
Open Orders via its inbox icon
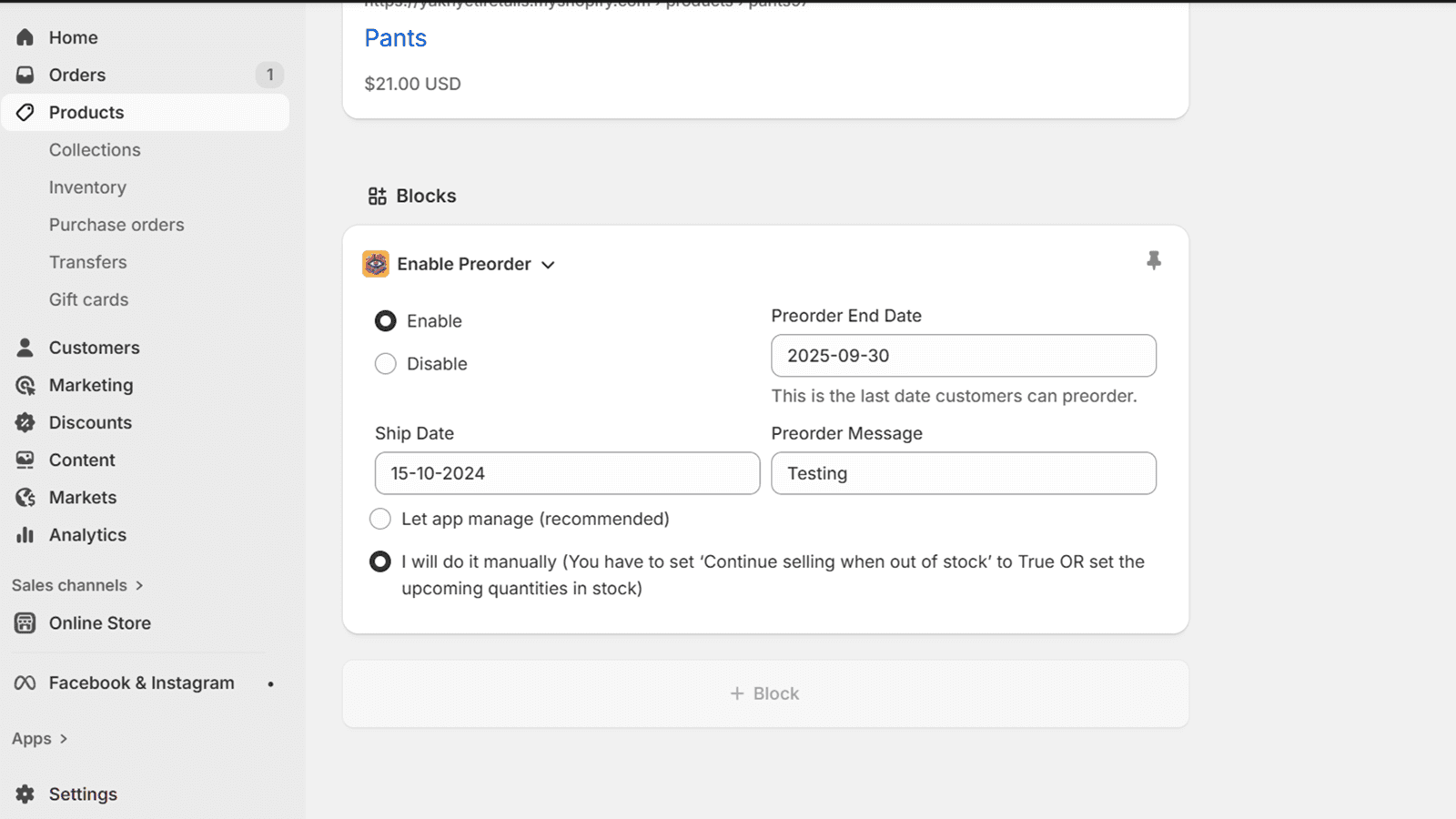(x=25, y=75)
